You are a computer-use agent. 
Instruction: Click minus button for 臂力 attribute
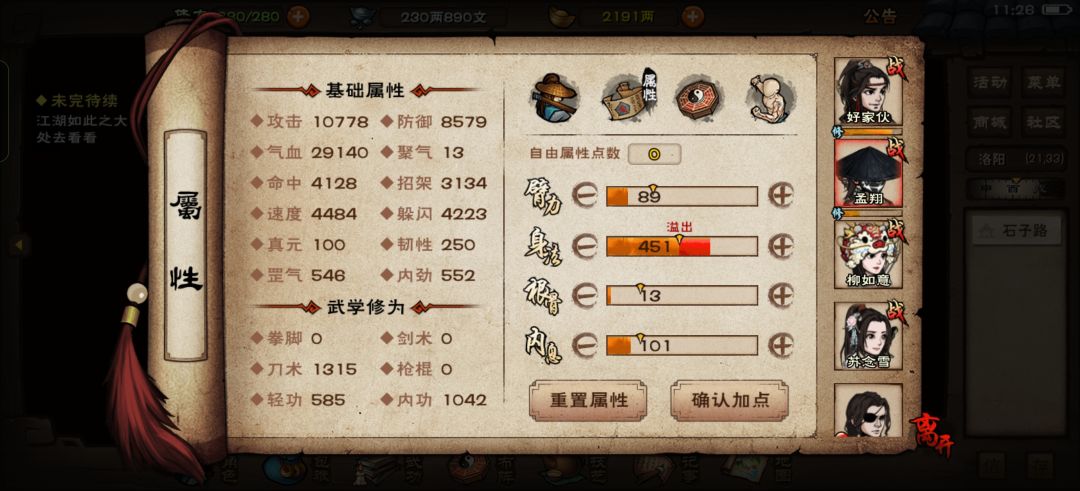coord(585,196)
